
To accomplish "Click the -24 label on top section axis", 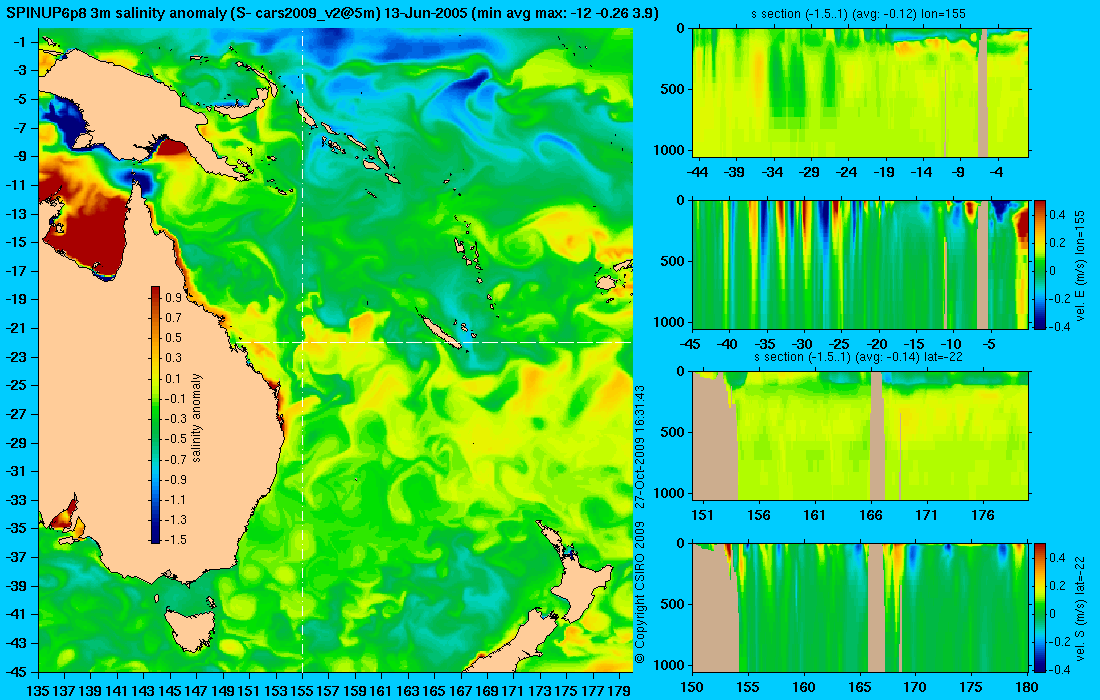I will pyautogui.click(x=846, y=172).
